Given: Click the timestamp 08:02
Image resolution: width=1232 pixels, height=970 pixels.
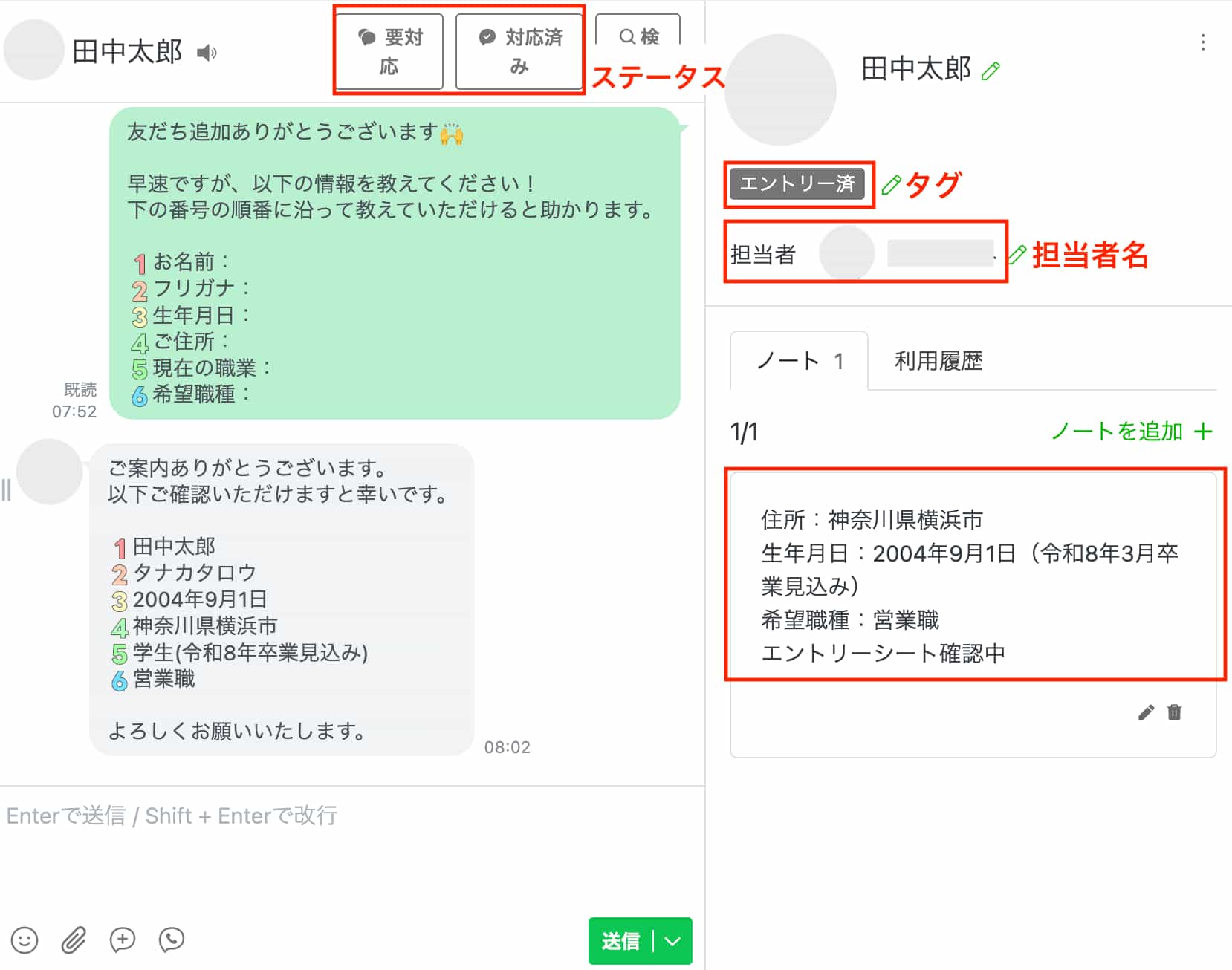Looking at the screenshot, I should click(508, 747).
